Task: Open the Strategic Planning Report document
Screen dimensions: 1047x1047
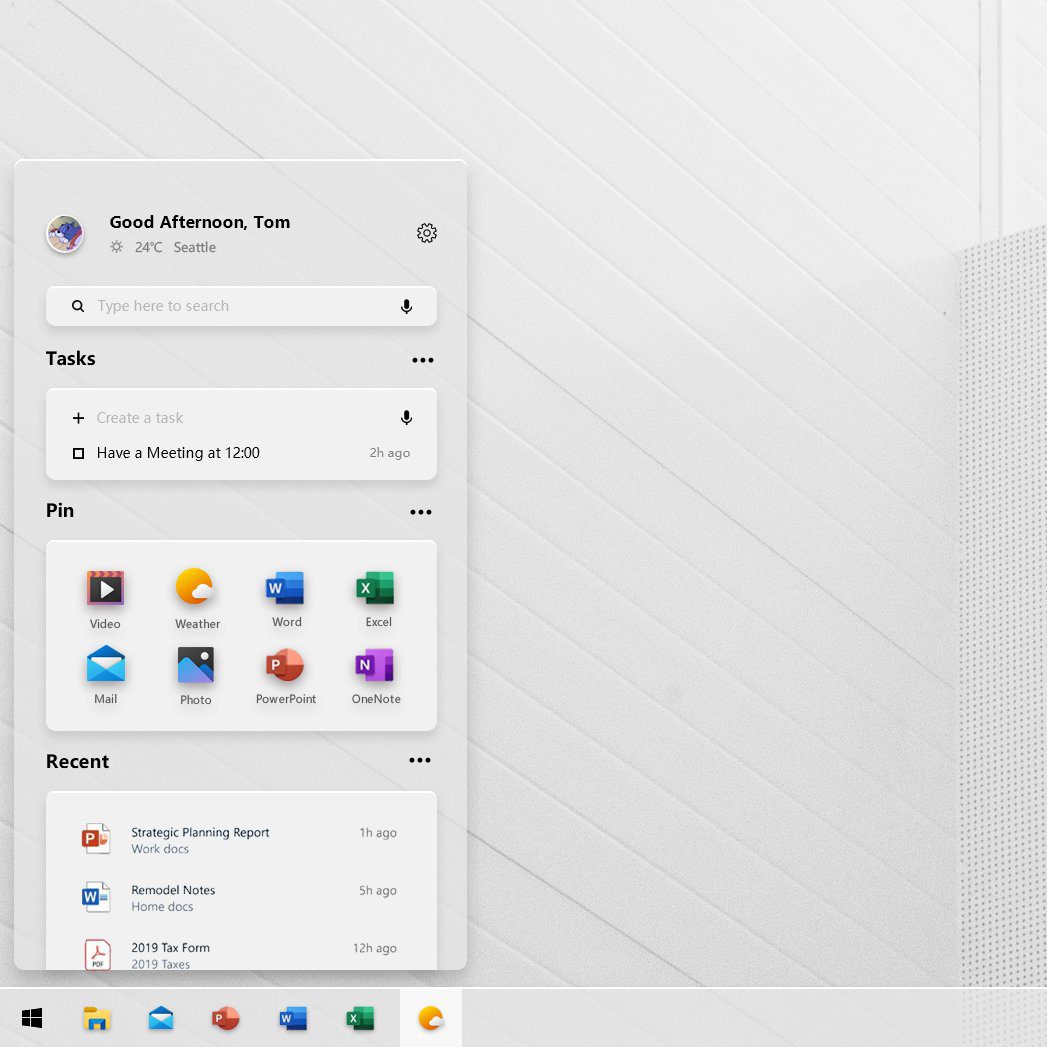Action: pos(239,839)
